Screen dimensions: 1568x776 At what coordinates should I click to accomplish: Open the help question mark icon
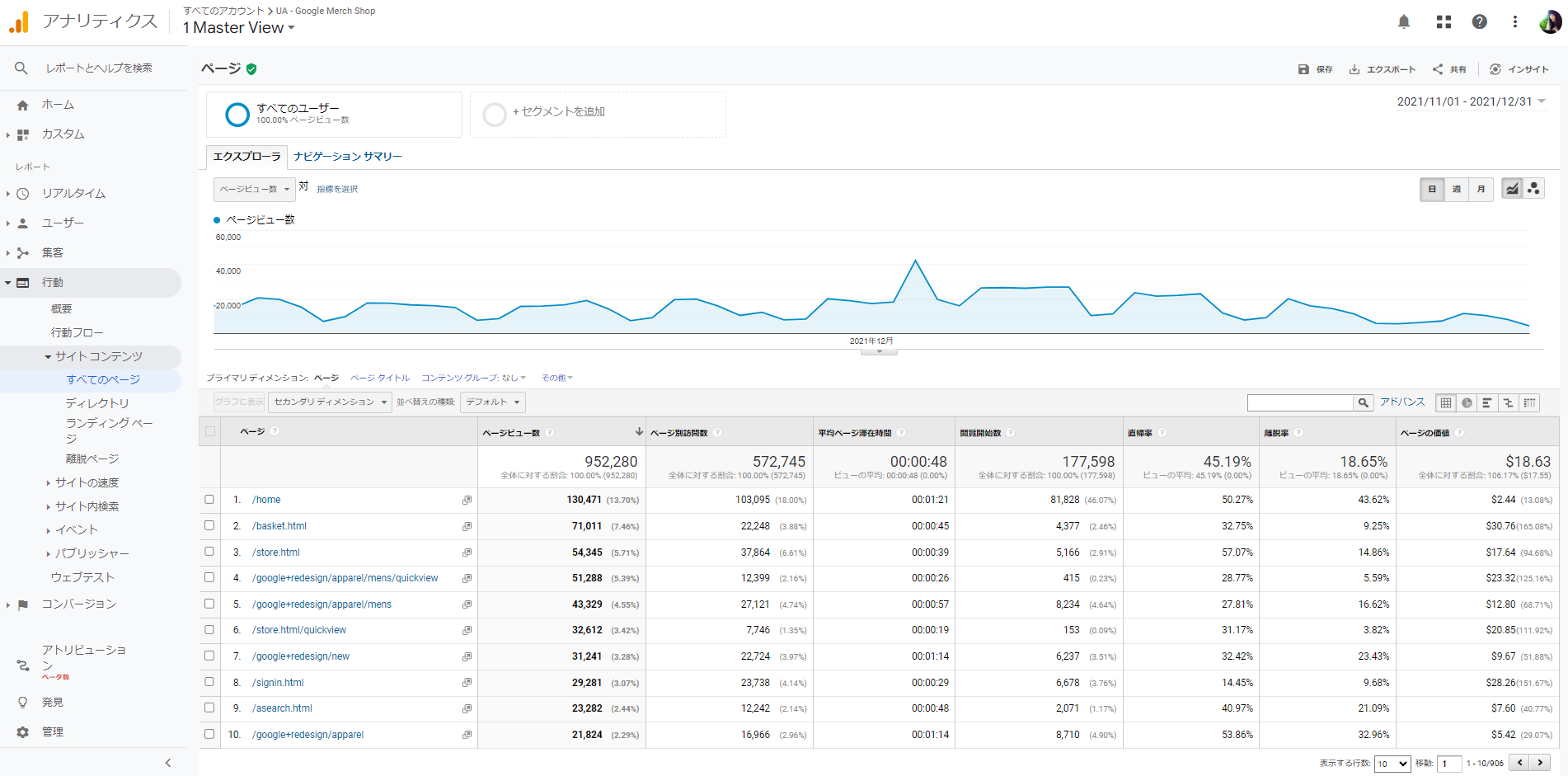point(1480,22)
